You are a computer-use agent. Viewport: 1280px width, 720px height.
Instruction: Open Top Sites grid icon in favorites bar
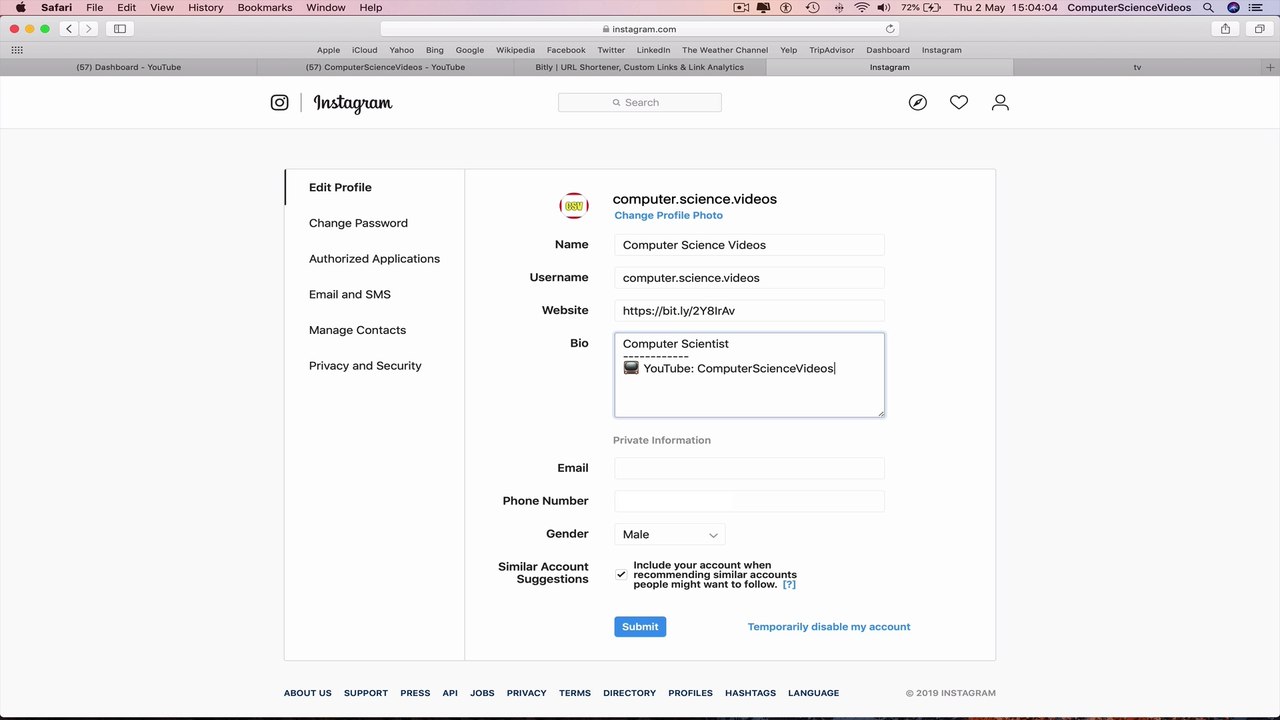[x=17, y=50]
